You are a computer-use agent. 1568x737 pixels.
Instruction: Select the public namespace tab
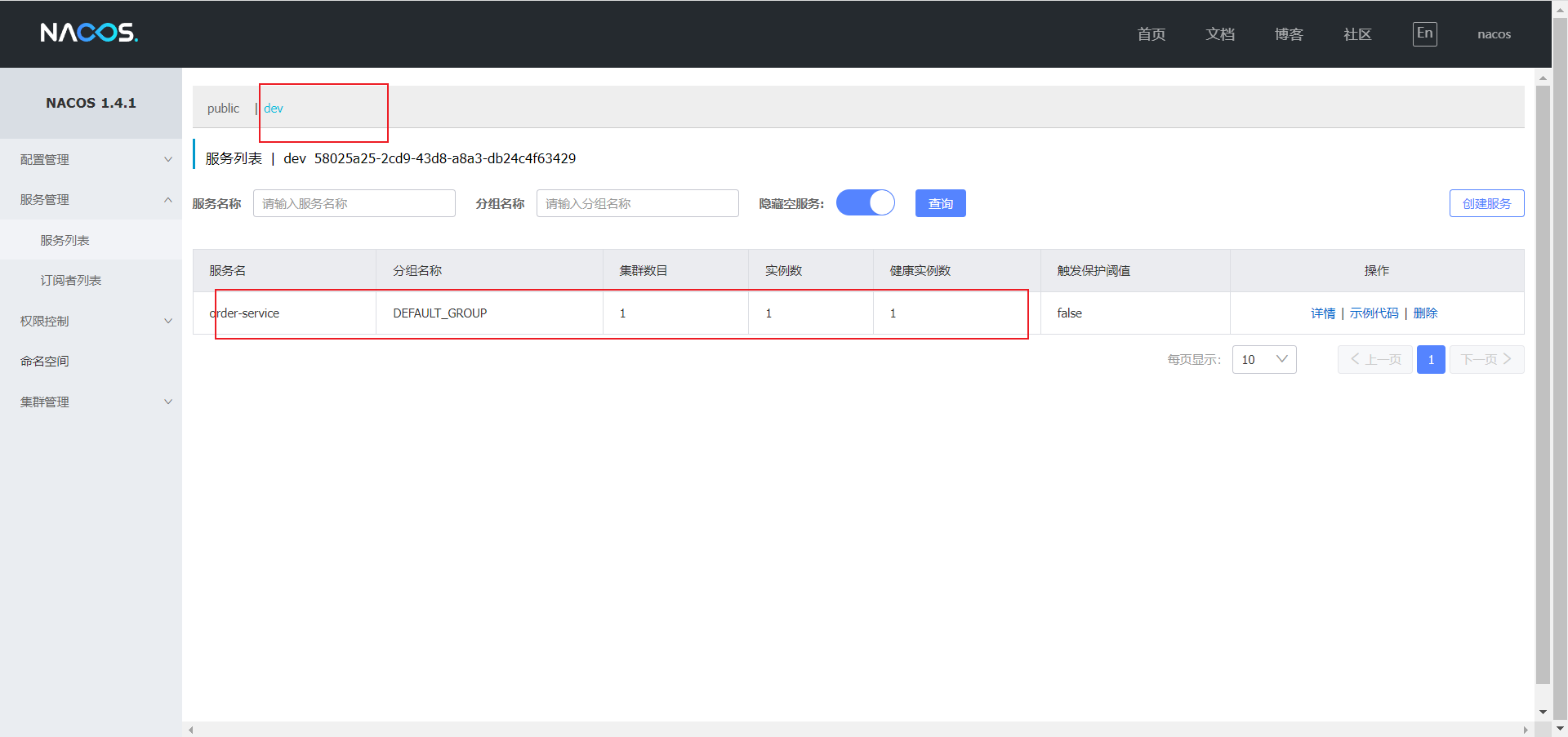pyautogui.click(x=223, y=108)
